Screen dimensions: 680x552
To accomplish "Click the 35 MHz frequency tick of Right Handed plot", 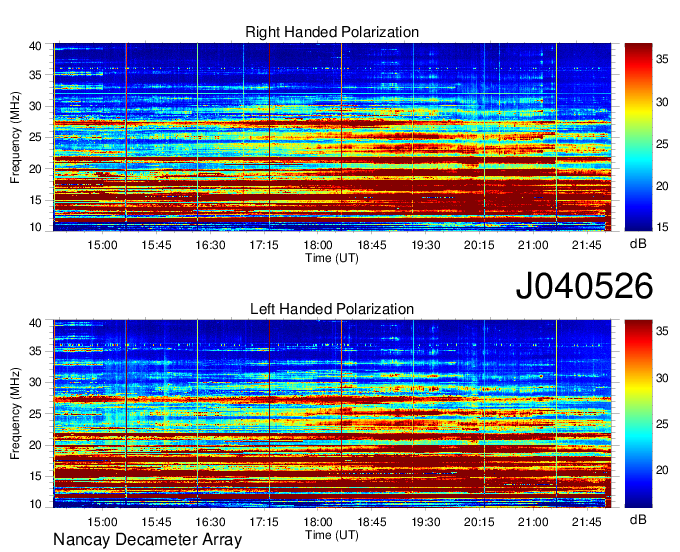I will click(x=36, y=75).
